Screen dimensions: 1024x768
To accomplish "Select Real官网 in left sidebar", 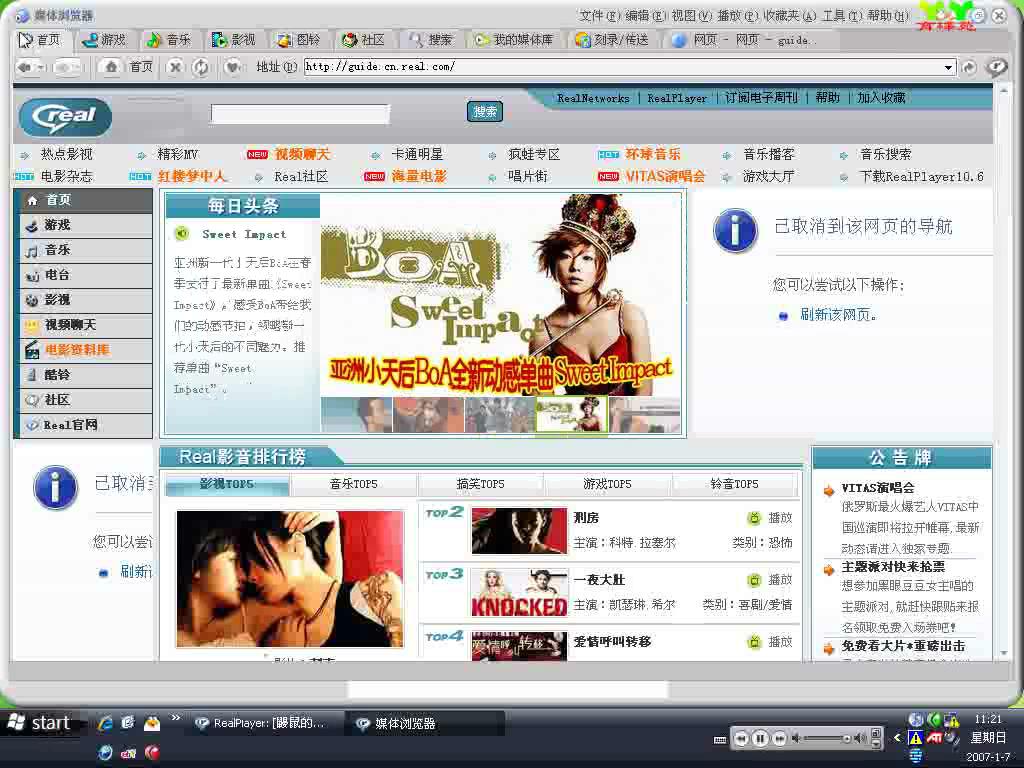I will tap(84, 425).
